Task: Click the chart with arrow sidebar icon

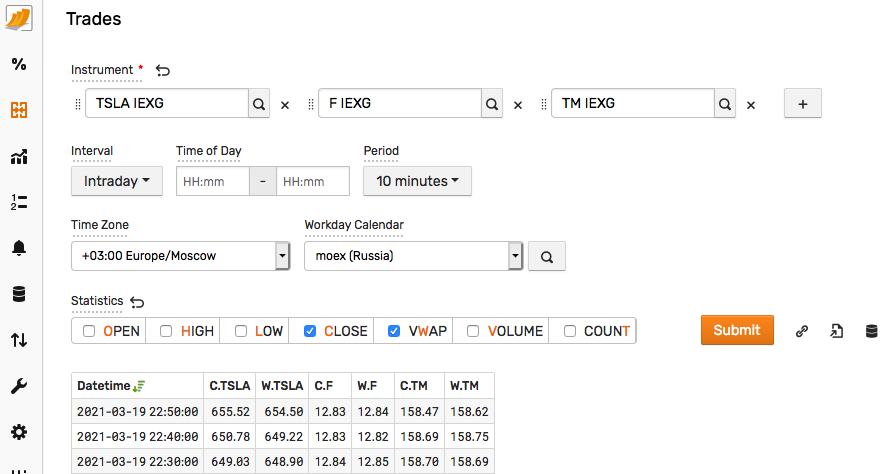Action: pos(19,156)
